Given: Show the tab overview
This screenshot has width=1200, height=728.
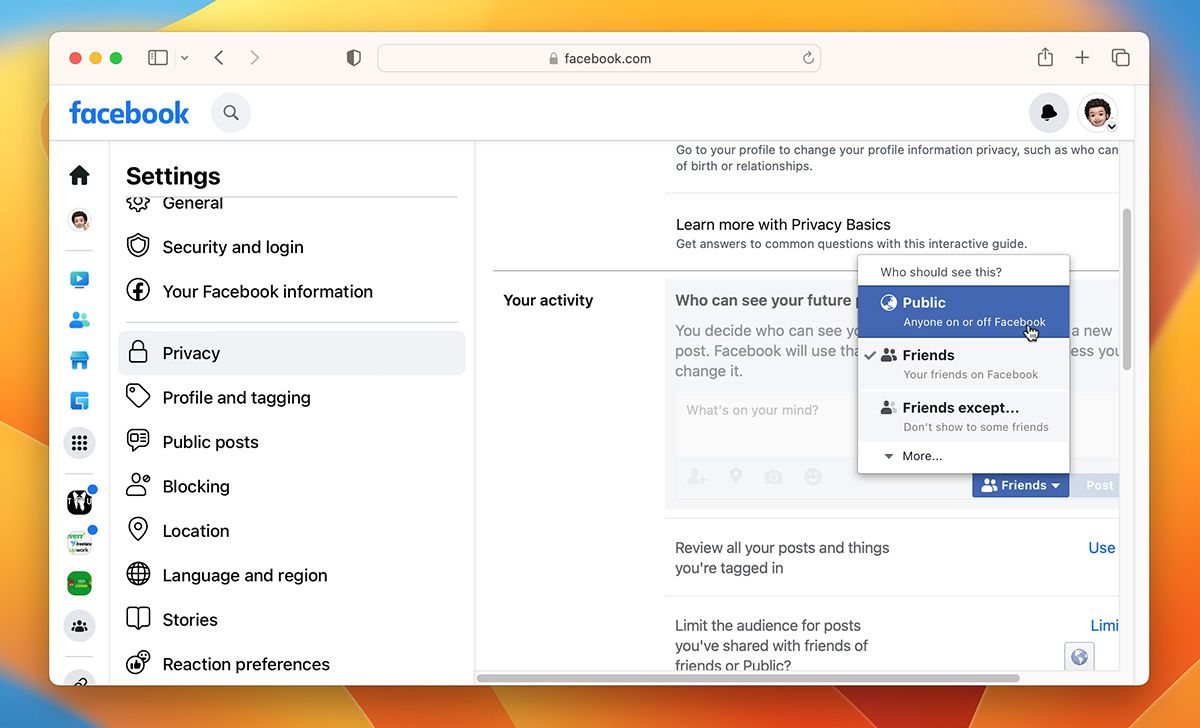Looking at the screenshot, I should point(1121,58).
